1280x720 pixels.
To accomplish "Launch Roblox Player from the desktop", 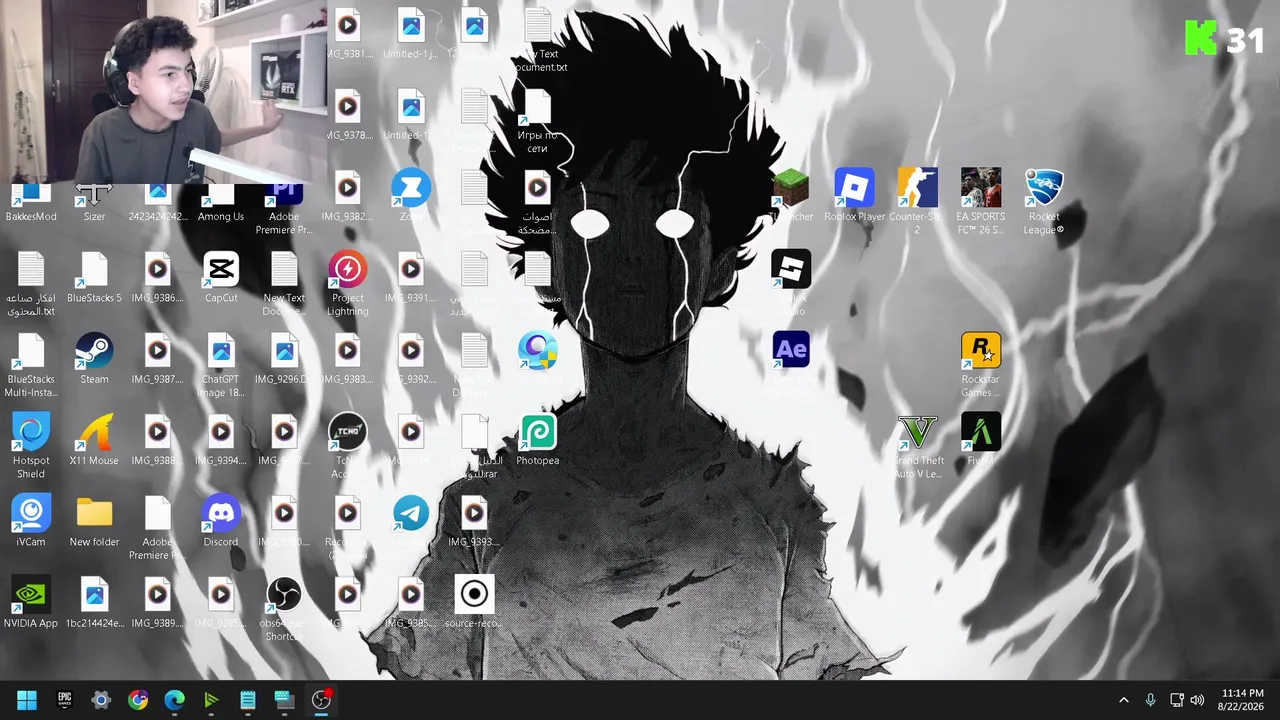I will click(x=854, y=197).
